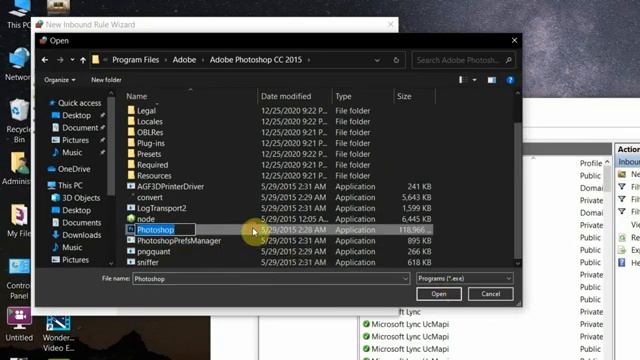Sort by the Type column header

[343, 96]
